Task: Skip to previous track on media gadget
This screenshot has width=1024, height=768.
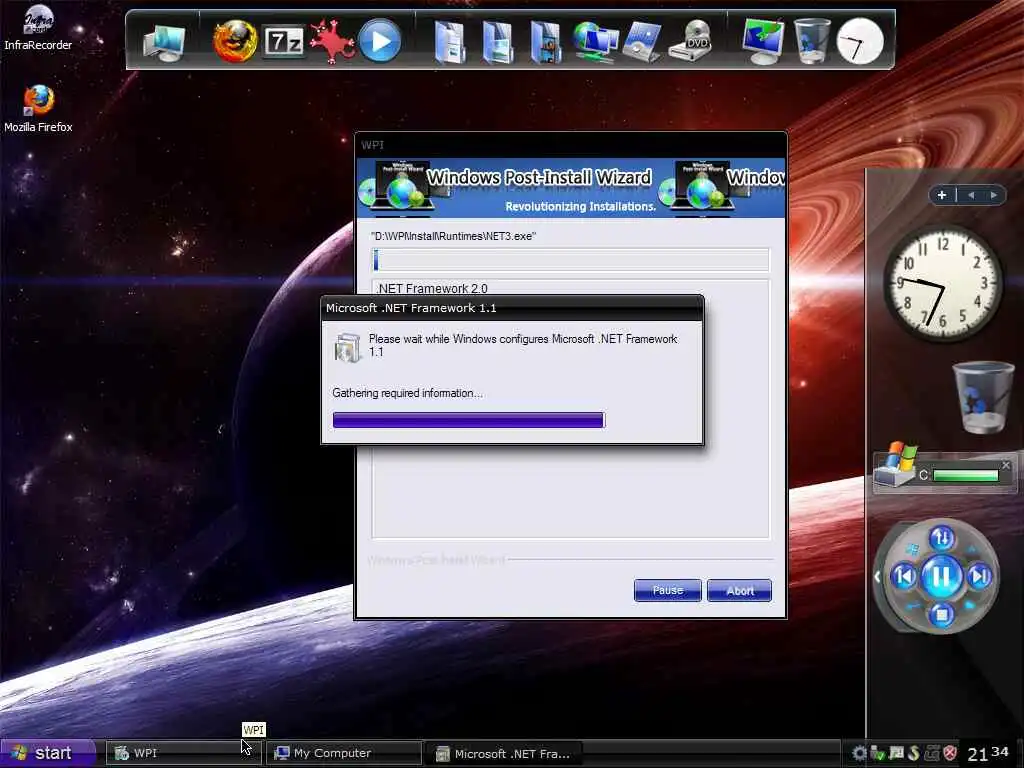Action: tap(904, 576)
